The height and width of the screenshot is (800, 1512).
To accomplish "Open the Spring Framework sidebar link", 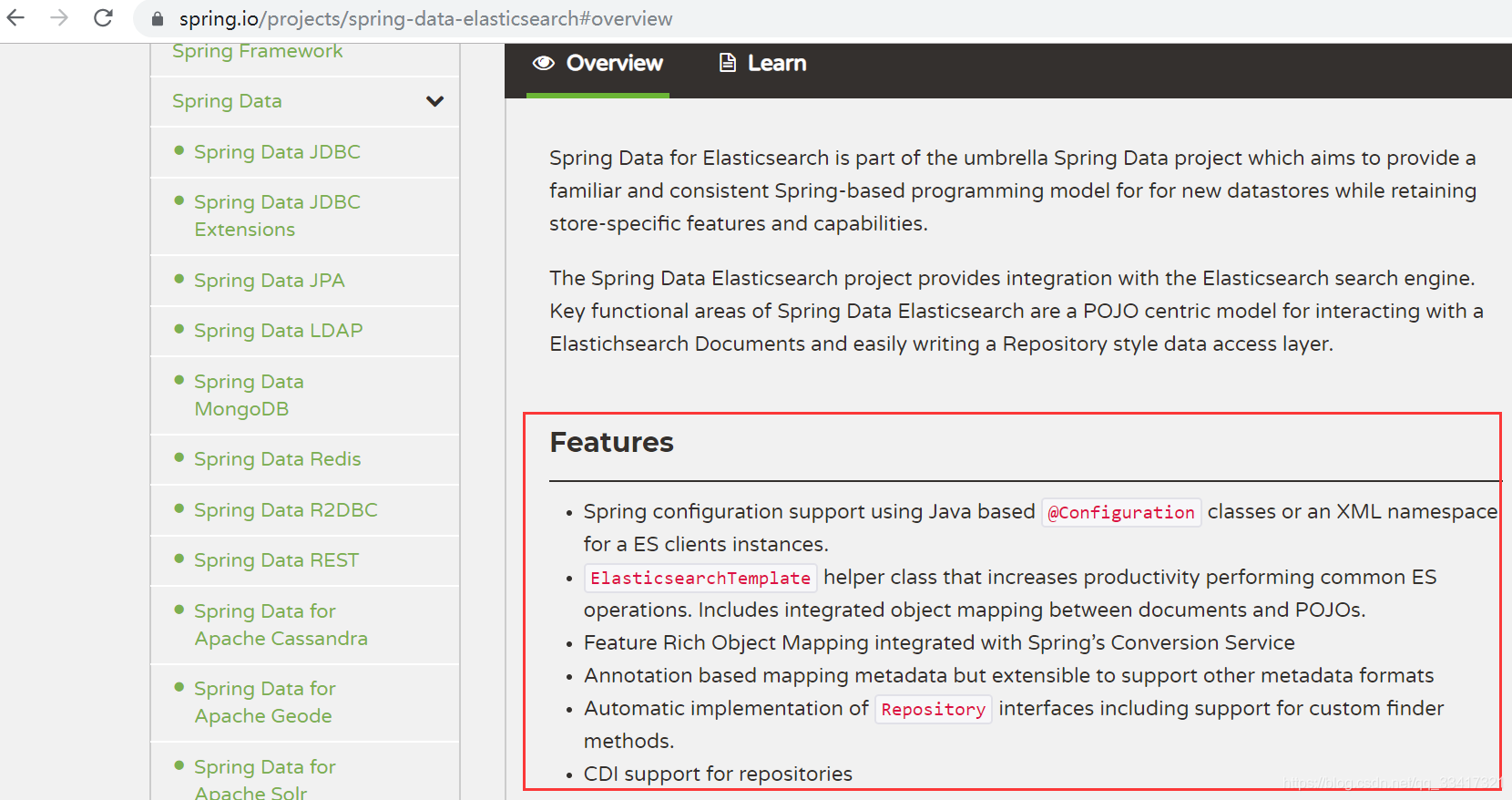I will [258, 51].
